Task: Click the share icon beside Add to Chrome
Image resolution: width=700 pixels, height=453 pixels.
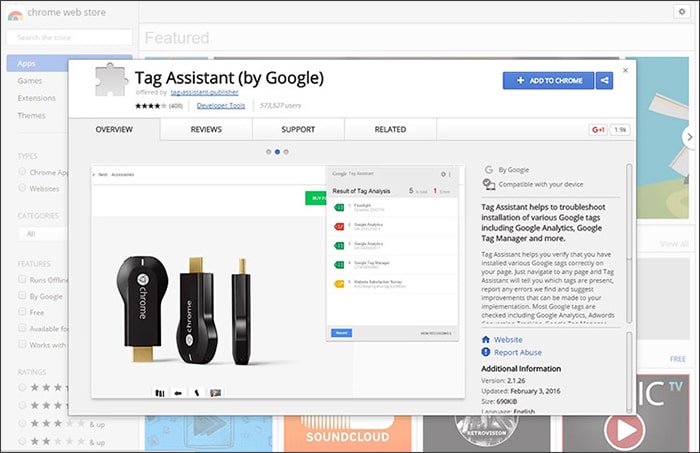Action: 604,81
